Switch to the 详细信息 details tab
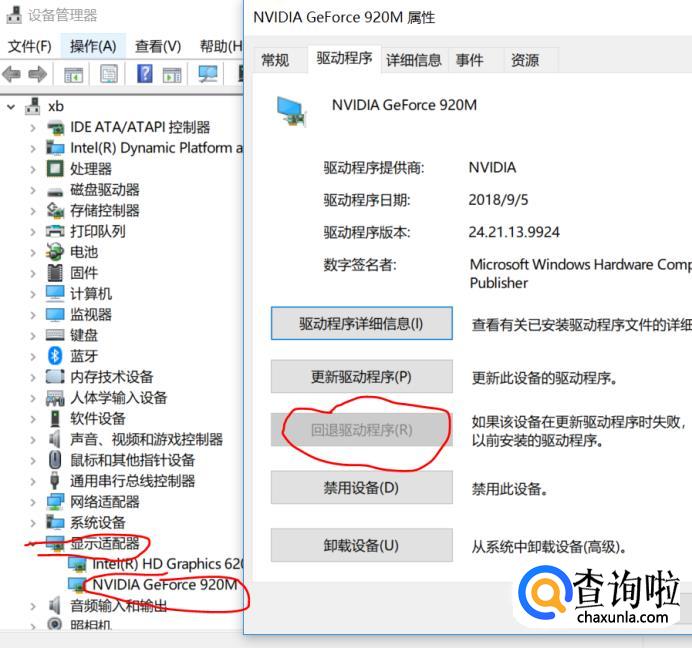 (x=414, y=60)
